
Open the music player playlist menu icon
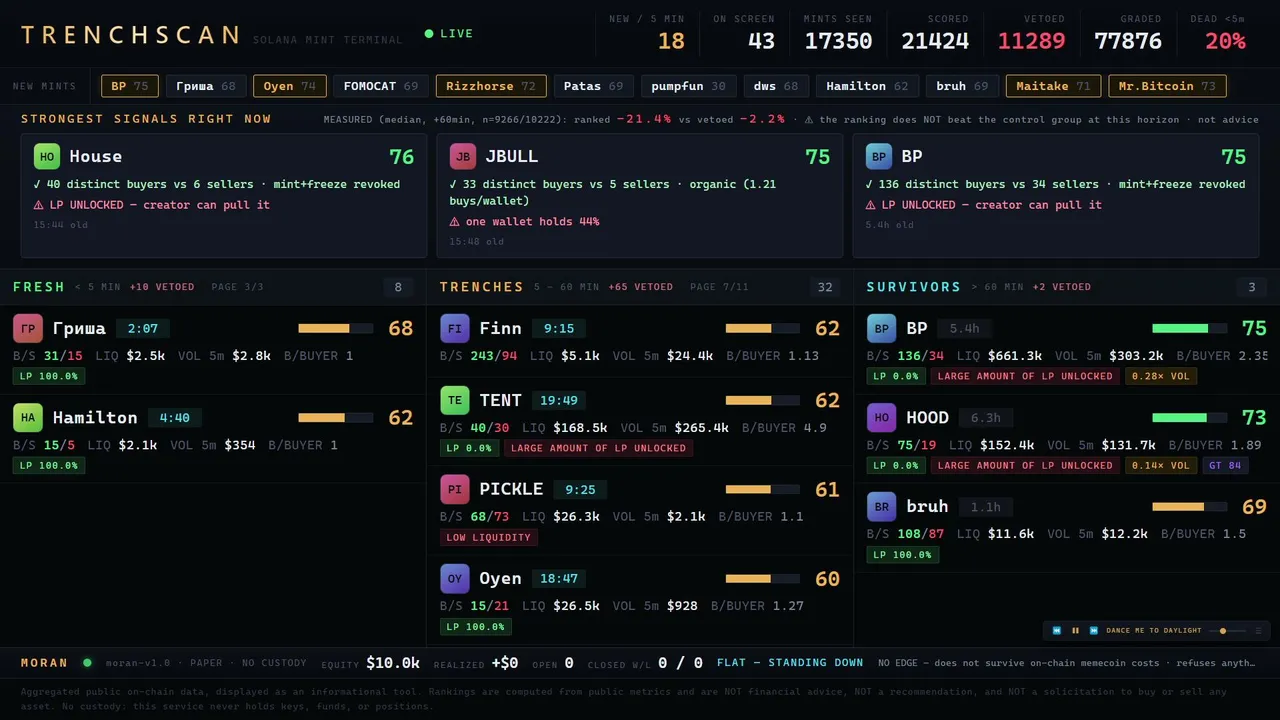[1258, 631]
